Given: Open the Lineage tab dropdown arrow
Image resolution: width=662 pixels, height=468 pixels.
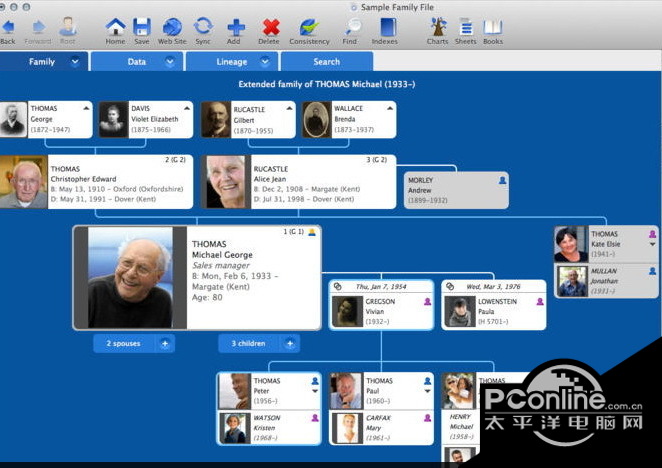Looking at the screenshot, I should pyautogui.click(x=268, y=62).
